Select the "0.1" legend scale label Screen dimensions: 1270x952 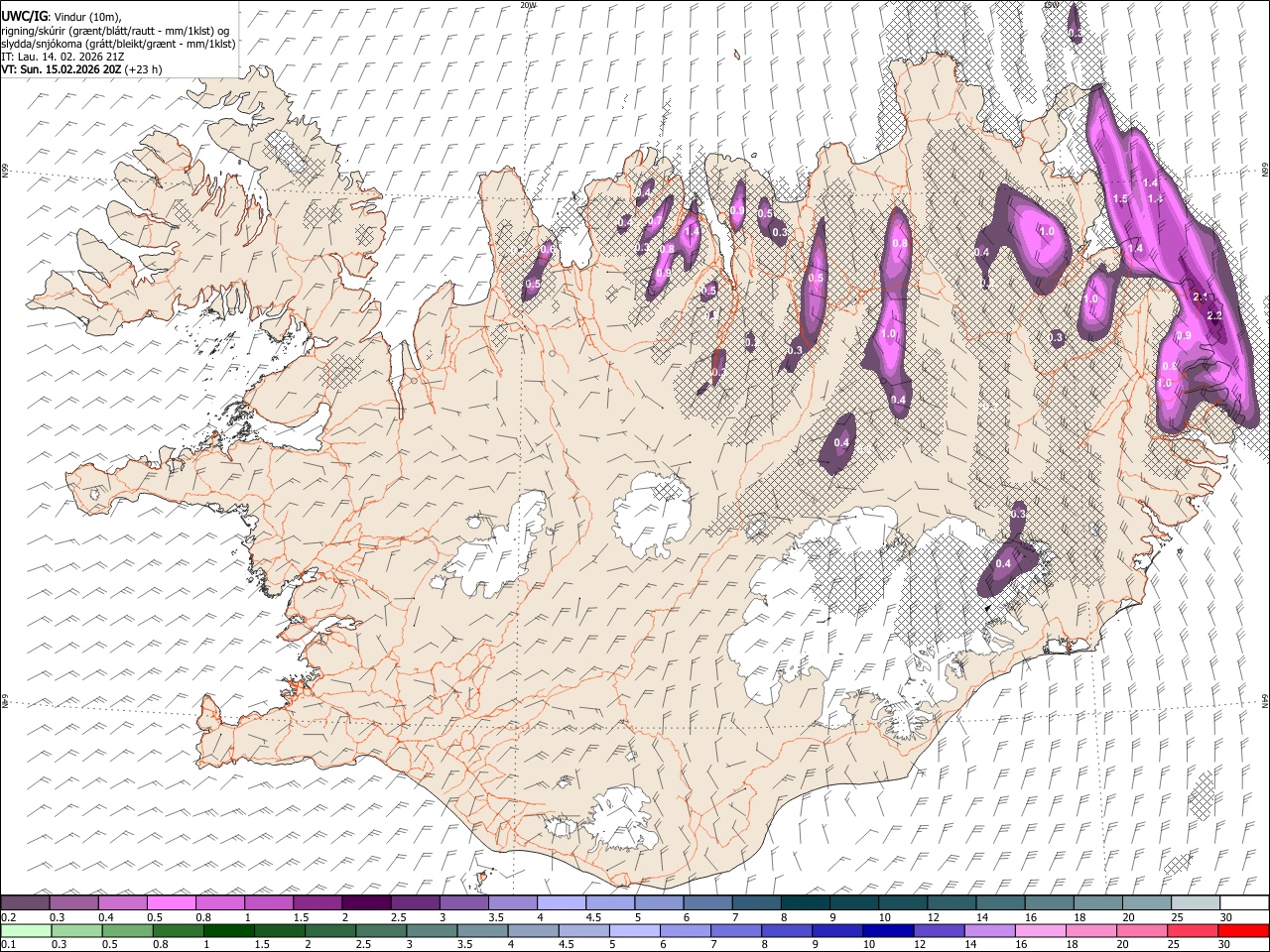[7, 945]
